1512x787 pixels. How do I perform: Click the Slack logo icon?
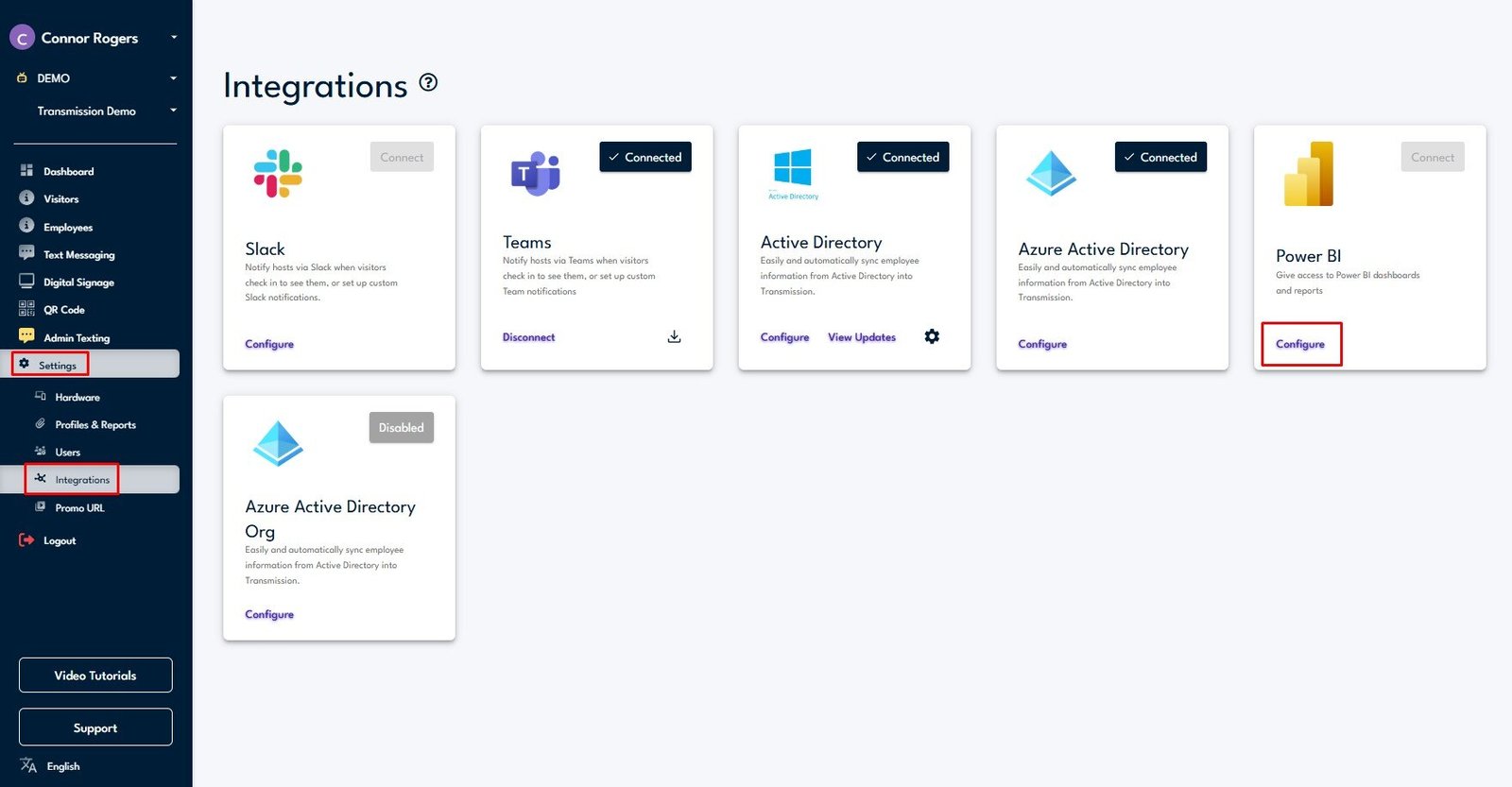point(278,174)
